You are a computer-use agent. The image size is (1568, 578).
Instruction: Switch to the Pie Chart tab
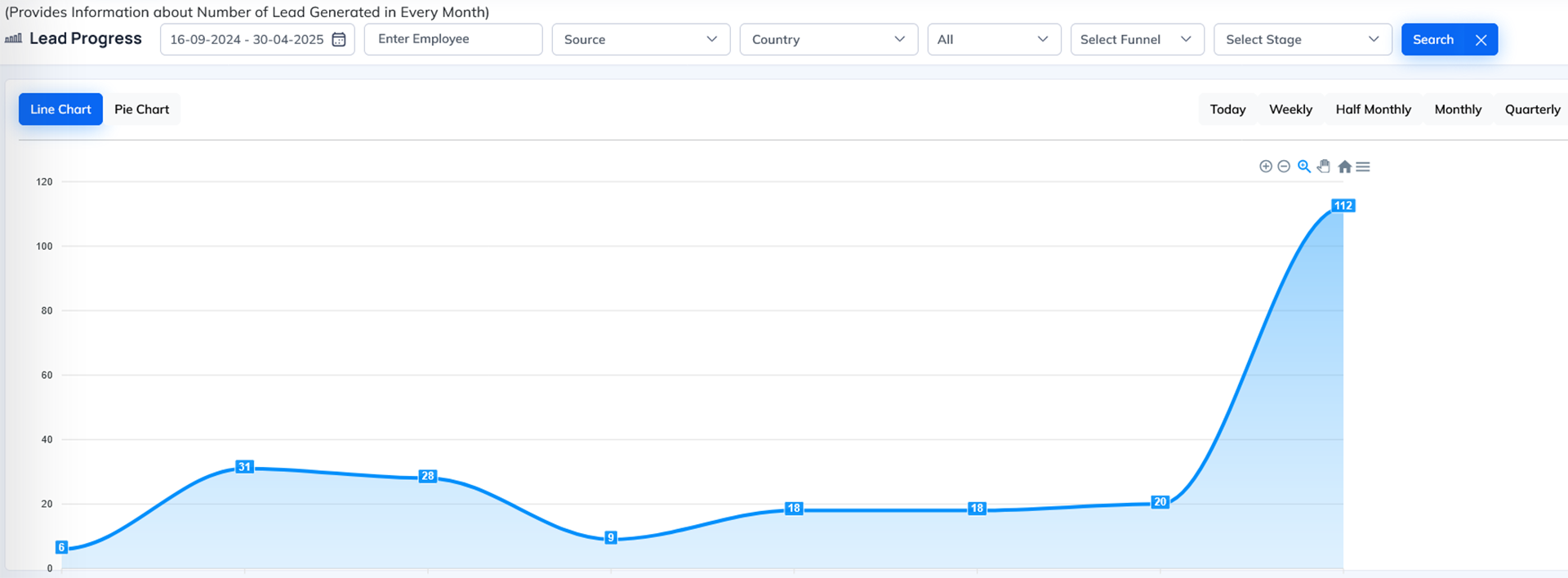point(142,109)
